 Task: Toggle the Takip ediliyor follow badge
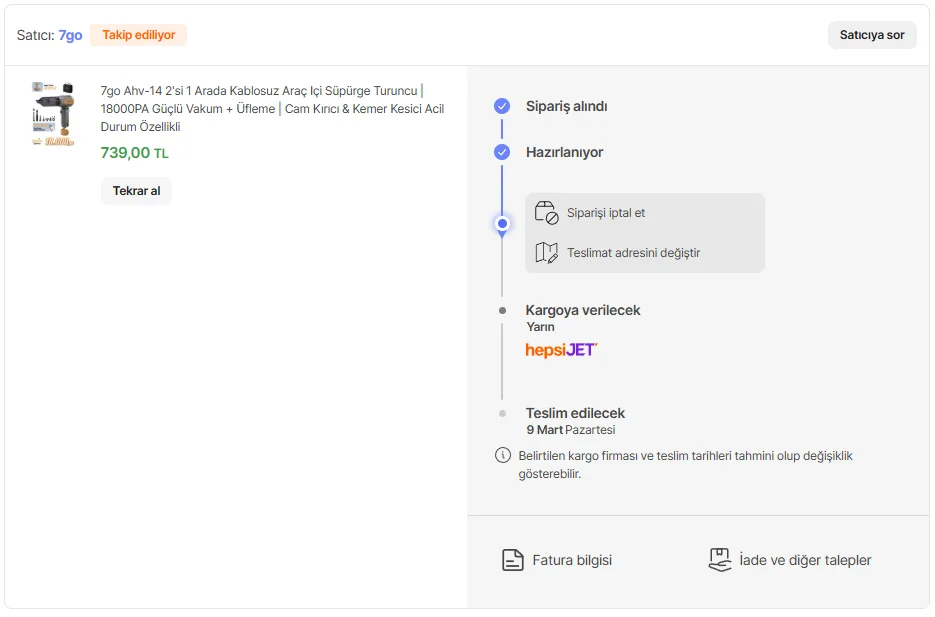(138, 35)
